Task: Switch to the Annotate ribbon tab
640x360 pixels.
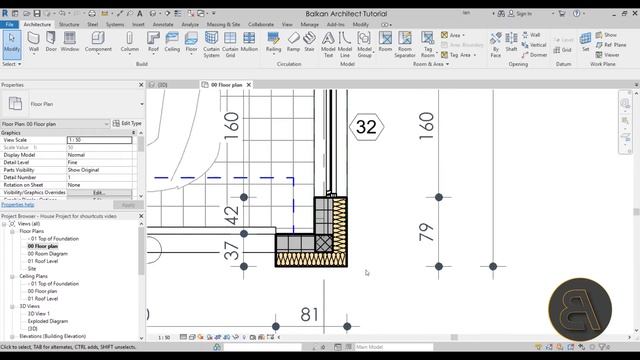Action: point(163,24)
